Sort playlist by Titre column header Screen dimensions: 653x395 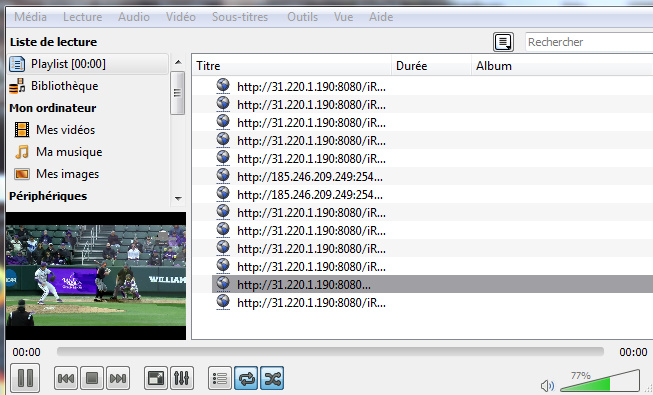292,66
